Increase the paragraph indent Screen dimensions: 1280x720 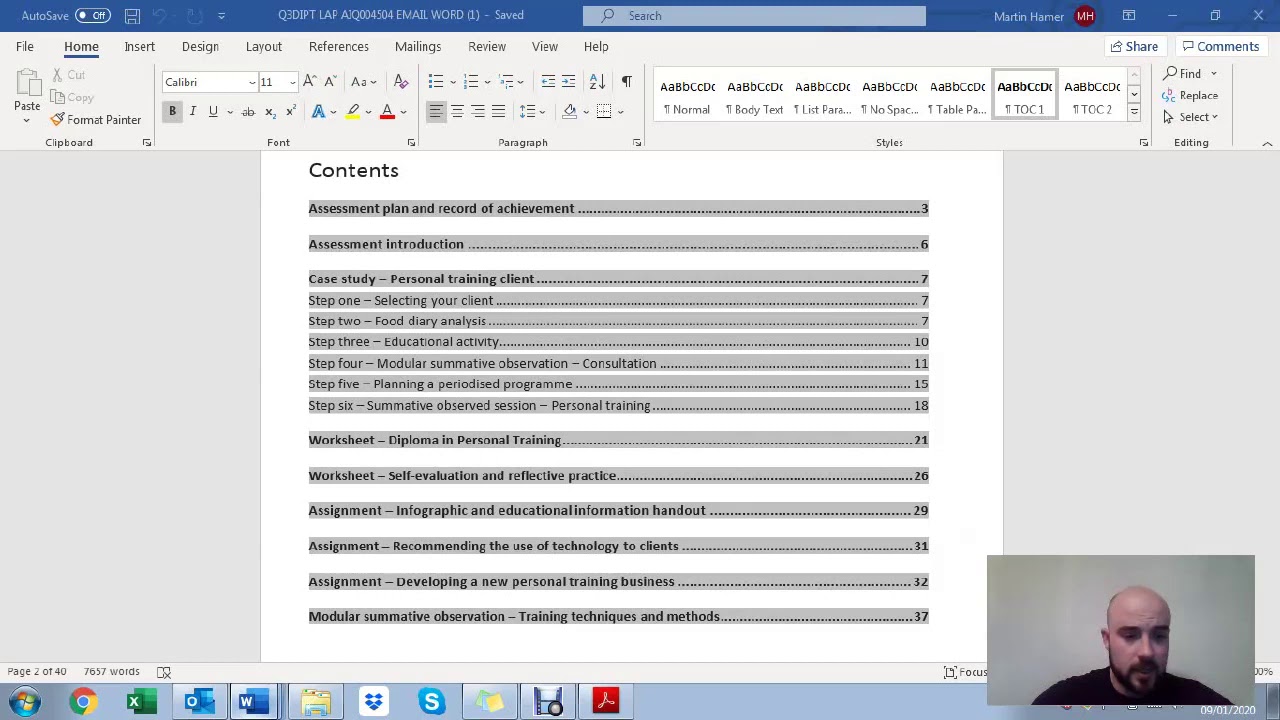click(568, 82)
